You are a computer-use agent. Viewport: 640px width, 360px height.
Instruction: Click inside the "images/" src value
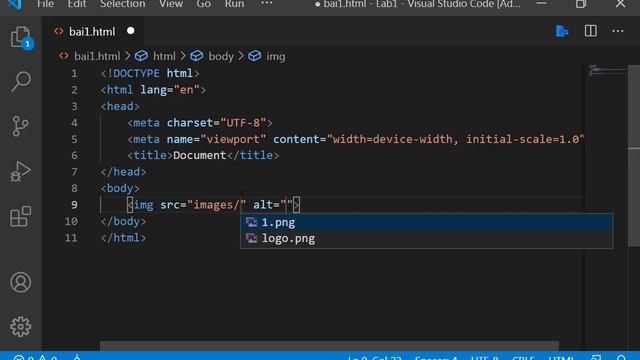[x=216, y=204]
